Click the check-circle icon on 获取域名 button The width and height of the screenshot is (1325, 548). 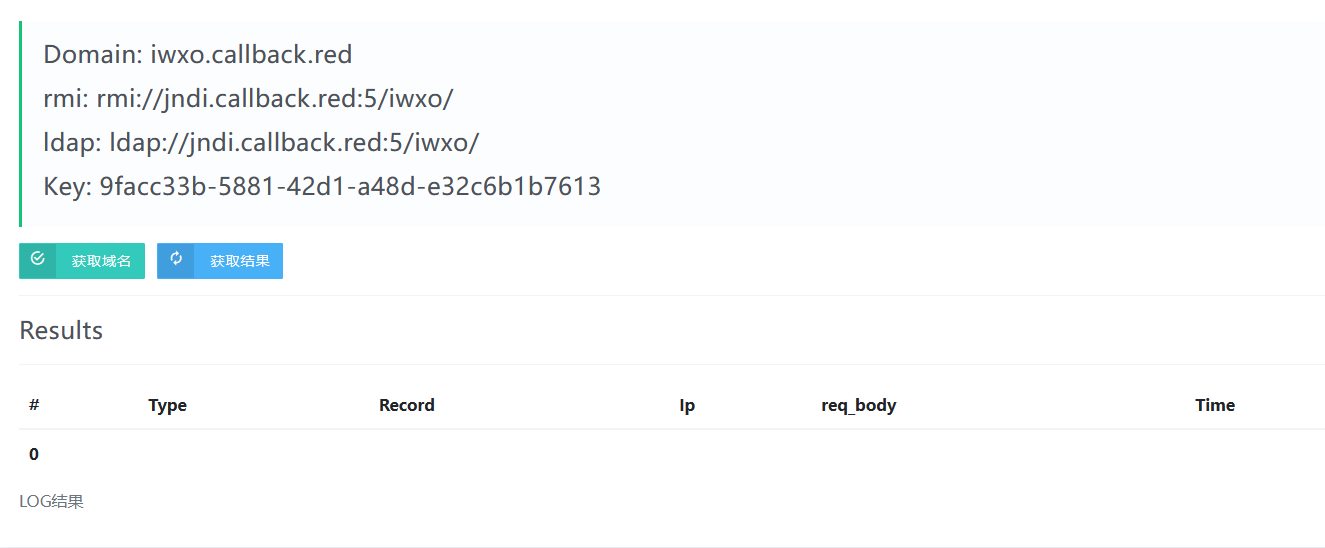click(x=38, y=259)
